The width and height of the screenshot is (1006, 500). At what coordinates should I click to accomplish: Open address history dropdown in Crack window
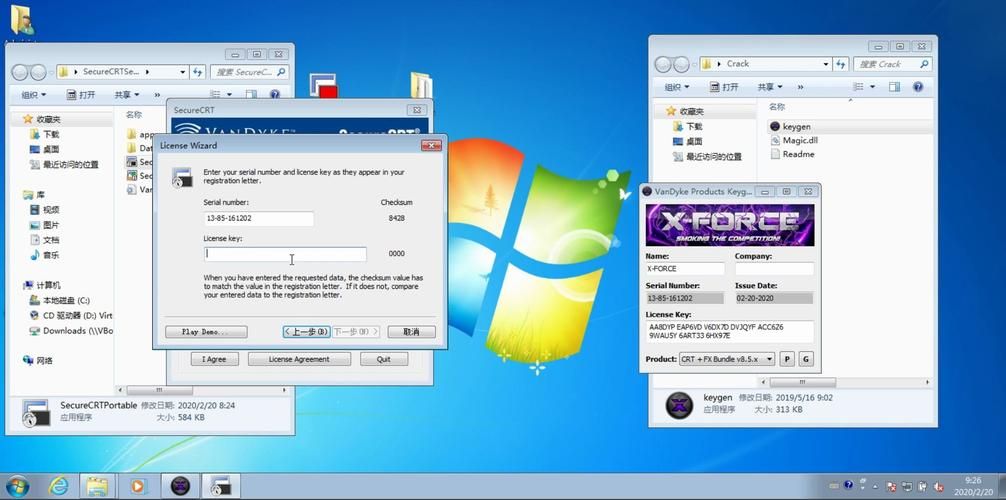(x=826, y=64)
